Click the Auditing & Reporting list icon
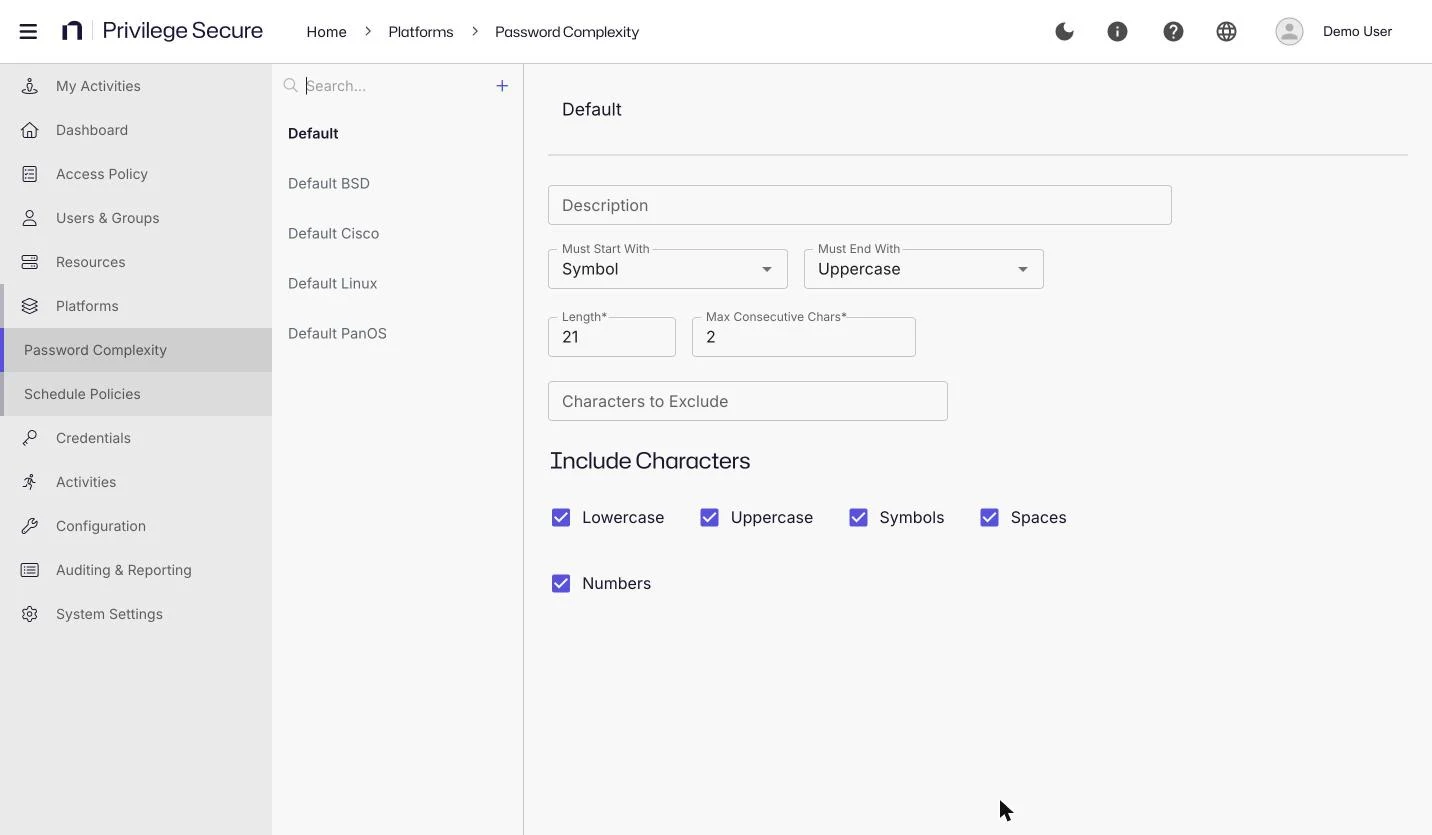The height and width of the screenshot is (835, 1432). pos(30,570)
